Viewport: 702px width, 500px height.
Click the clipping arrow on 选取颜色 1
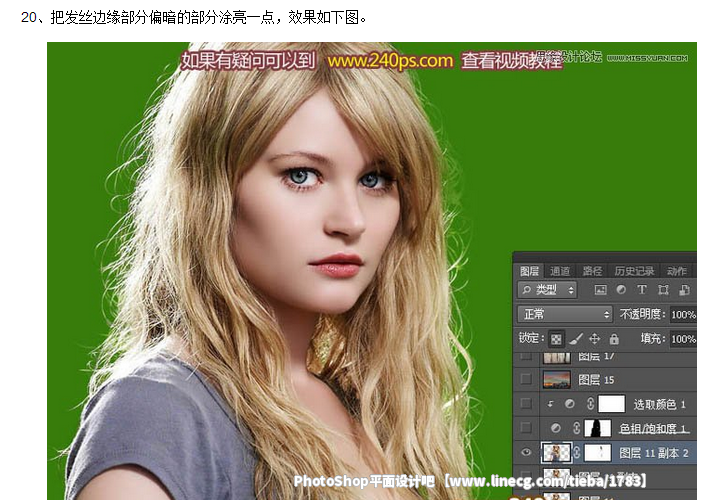click(x=550, y=405)
